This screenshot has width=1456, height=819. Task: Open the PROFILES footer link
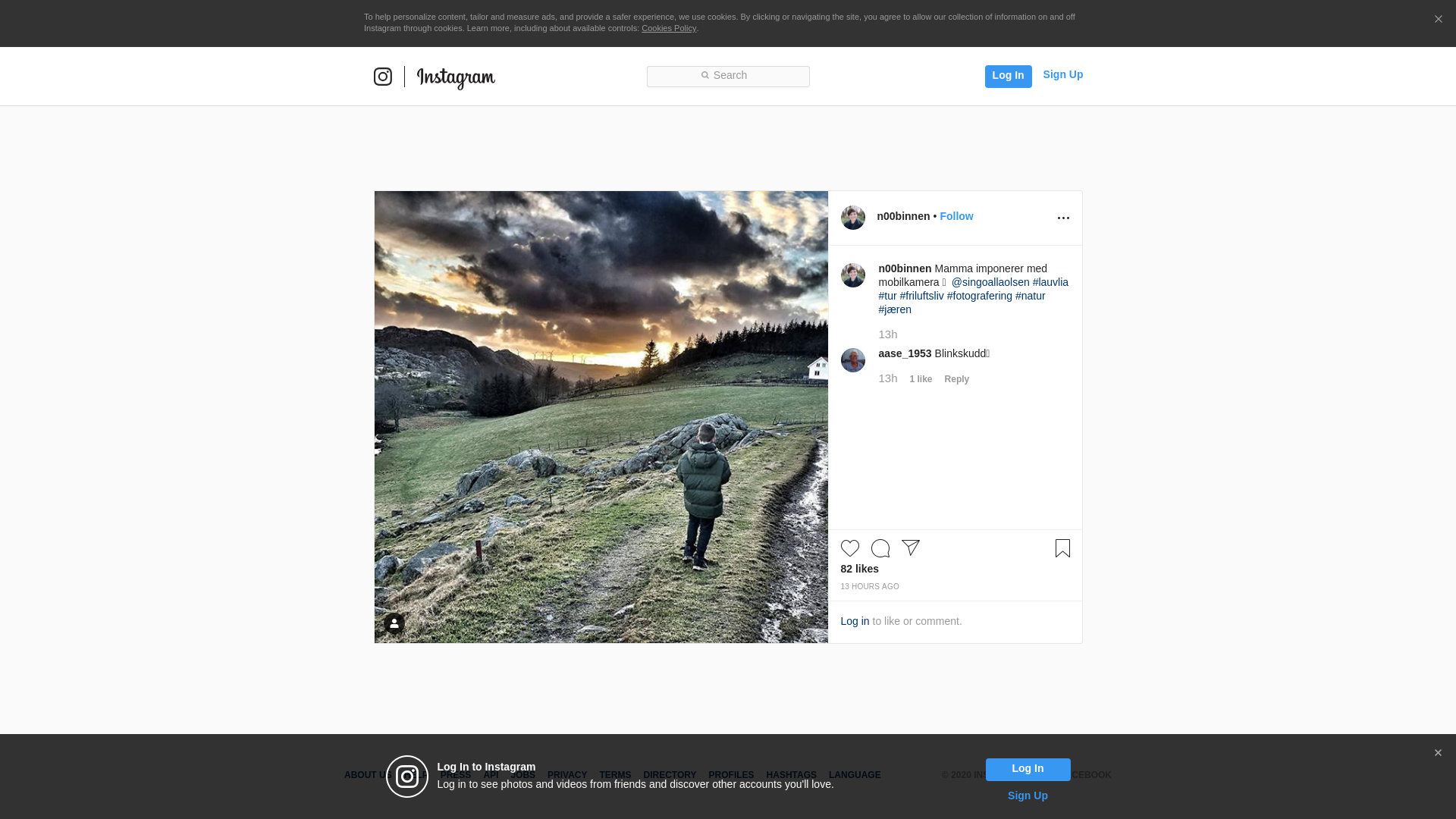tap(731, 775)
